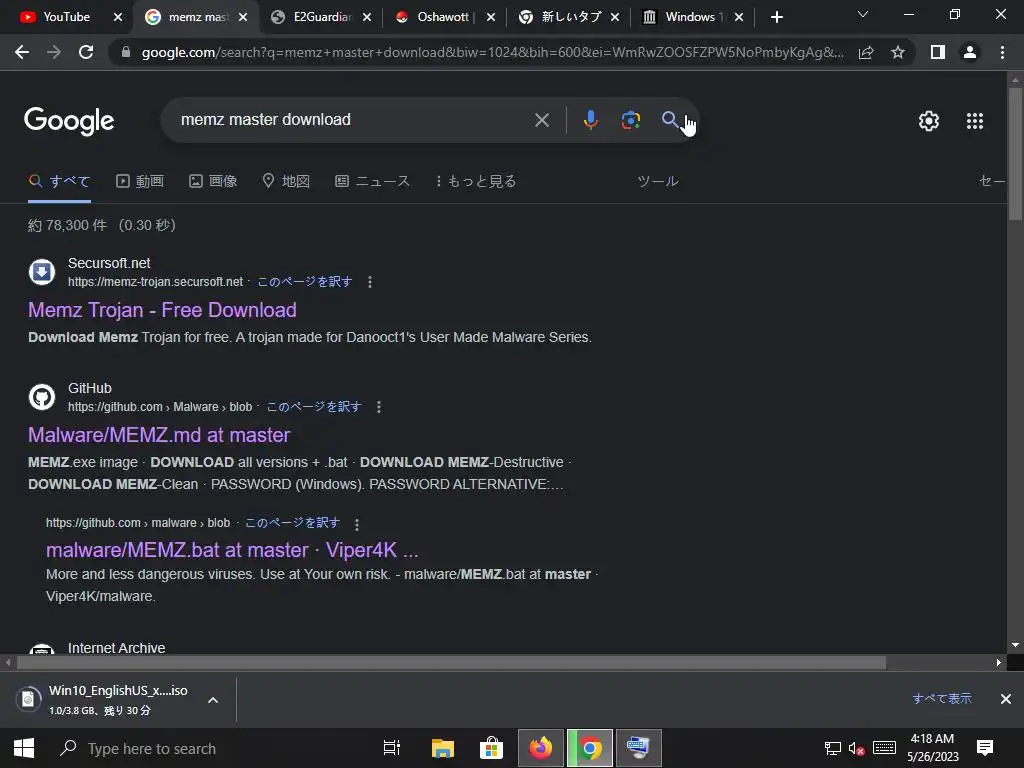Click すべて表示 to show all downloads

point(942,699)
